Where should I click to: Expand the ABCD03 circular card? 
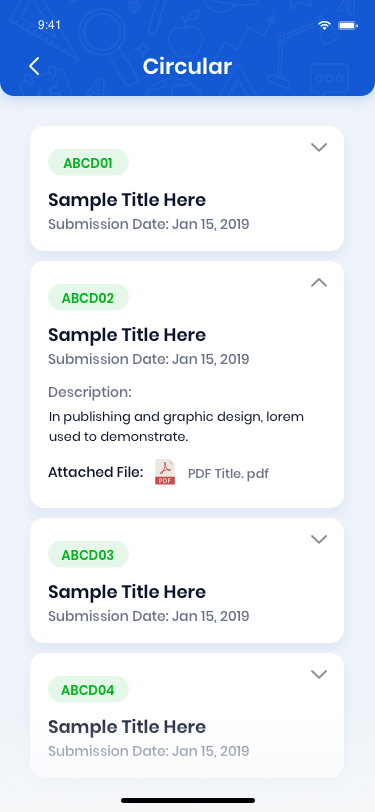pyautogui.click(x=319, y=539)
